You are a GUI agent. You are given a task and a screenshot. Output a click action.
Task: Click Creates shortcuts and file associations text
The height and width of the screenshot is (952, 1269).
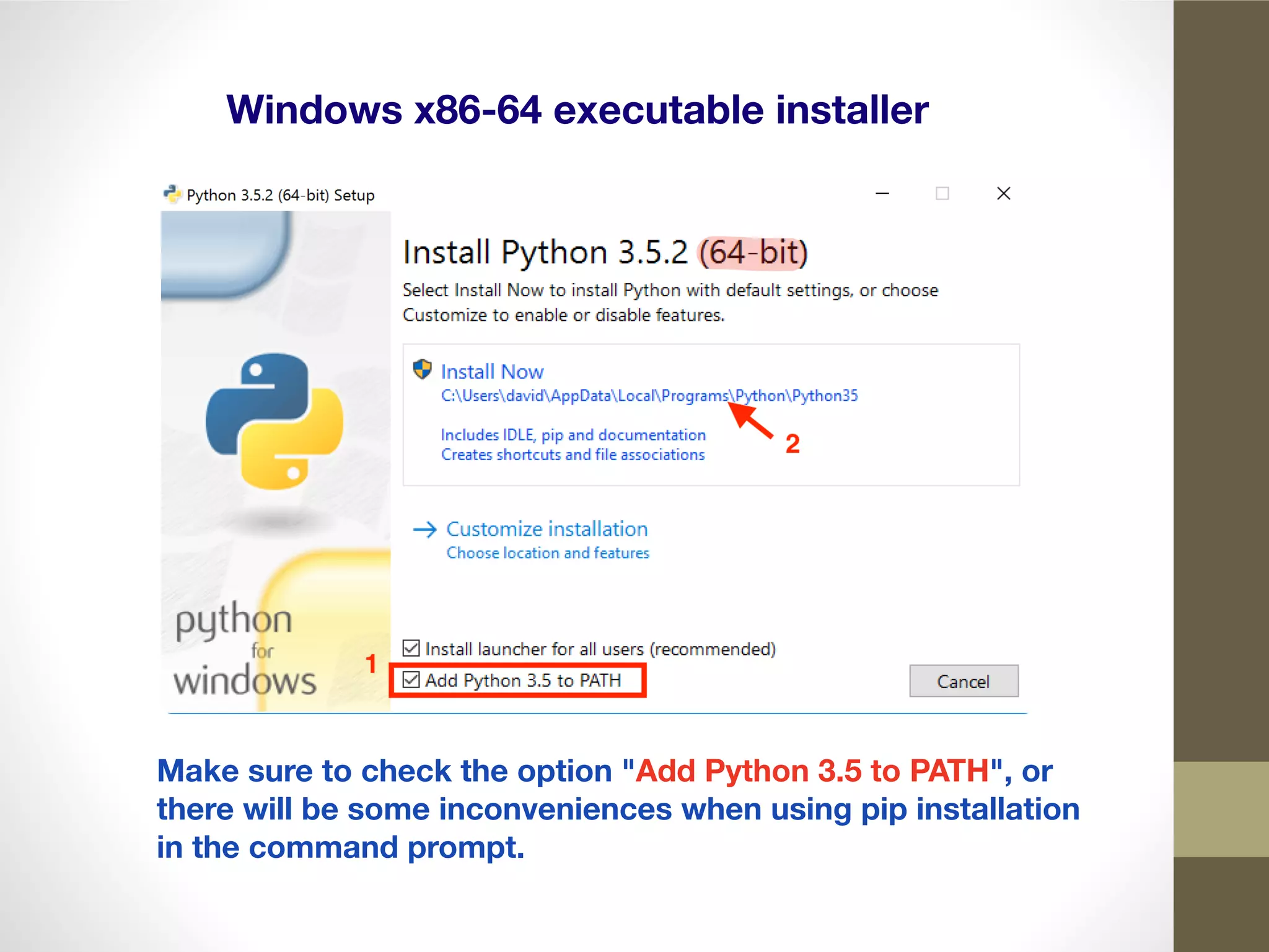tap(573, 455)
